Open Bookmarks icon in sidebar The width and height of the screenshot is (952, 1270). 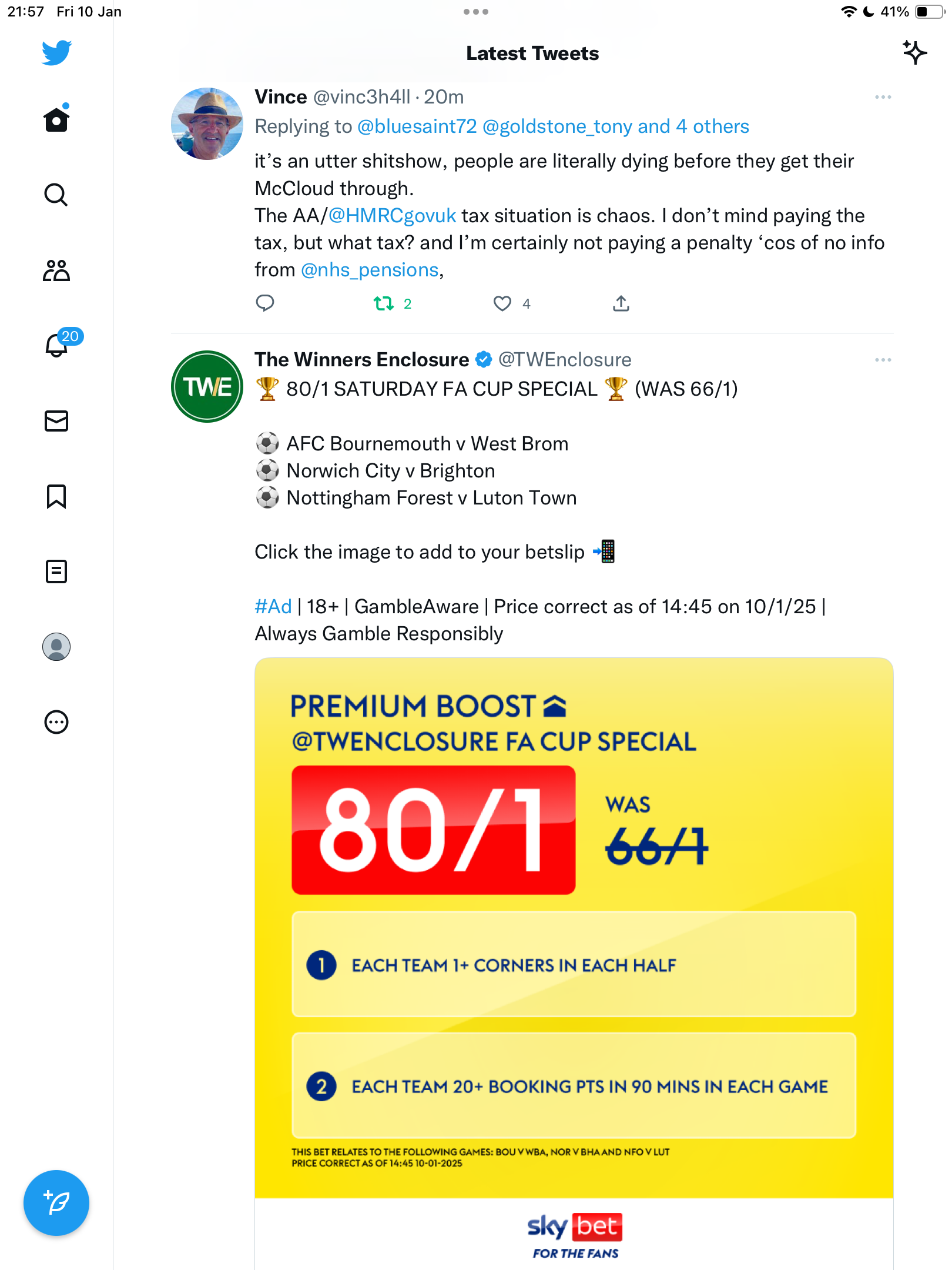(56, 496)
